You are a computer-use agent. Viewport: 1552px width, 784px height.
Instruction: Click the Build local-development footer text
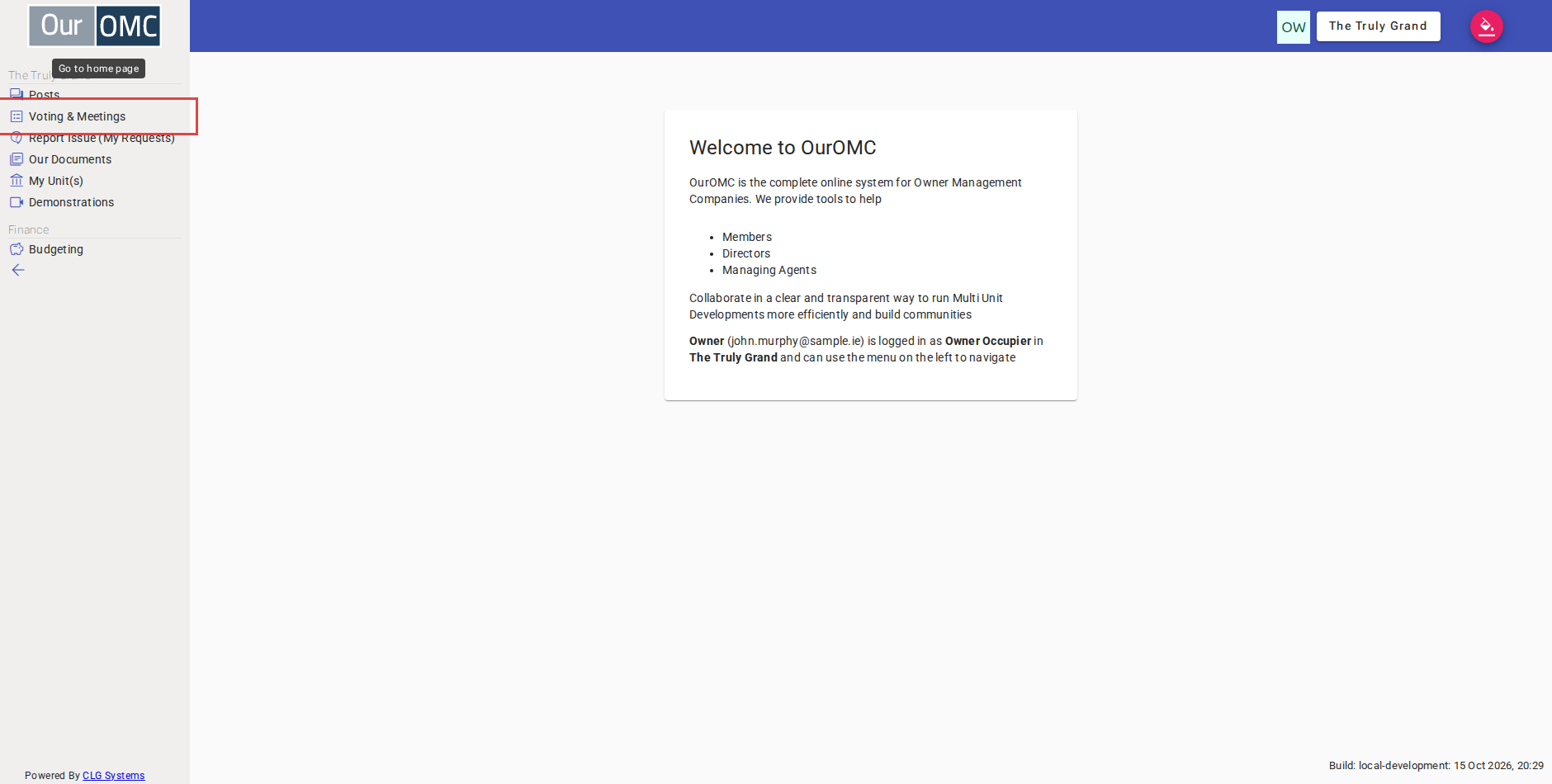click(x=1436, y=766)
